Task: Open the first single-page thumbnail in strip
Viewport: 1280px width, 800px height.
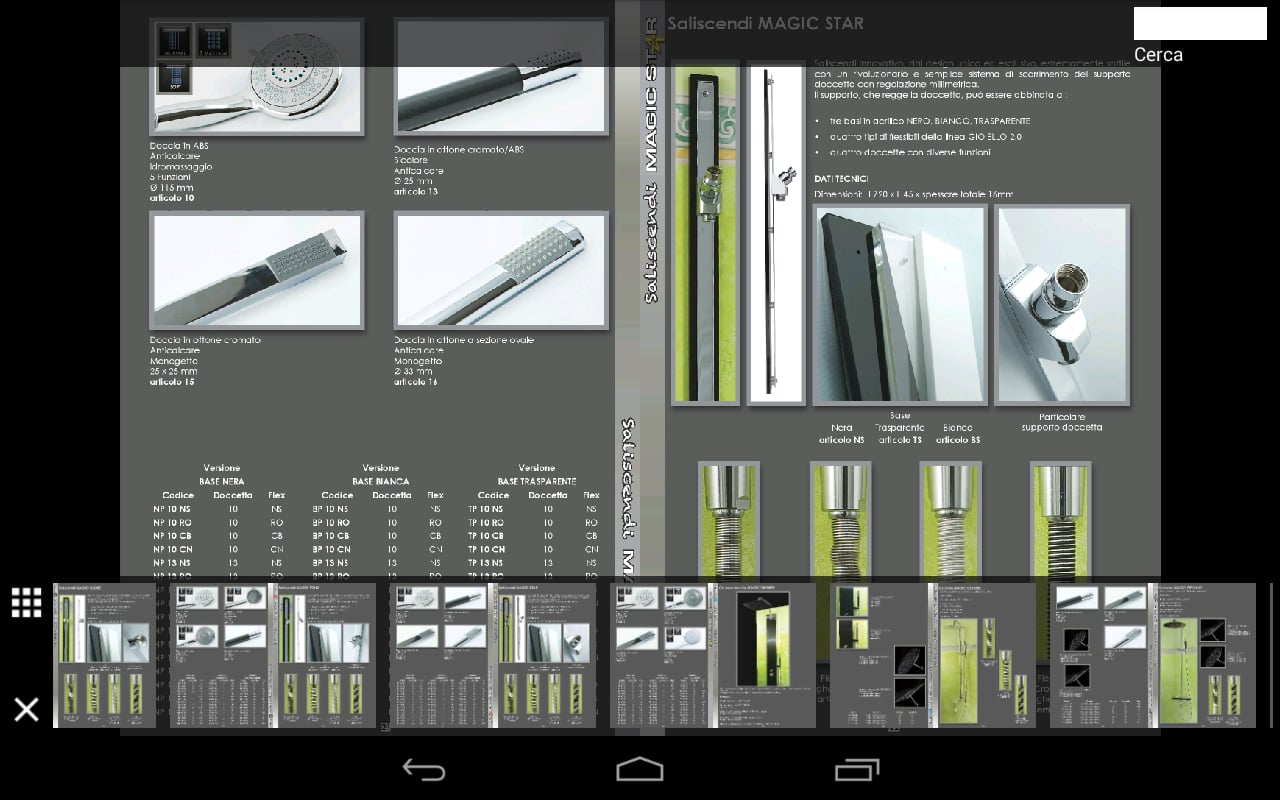Action: coord(104,655)
